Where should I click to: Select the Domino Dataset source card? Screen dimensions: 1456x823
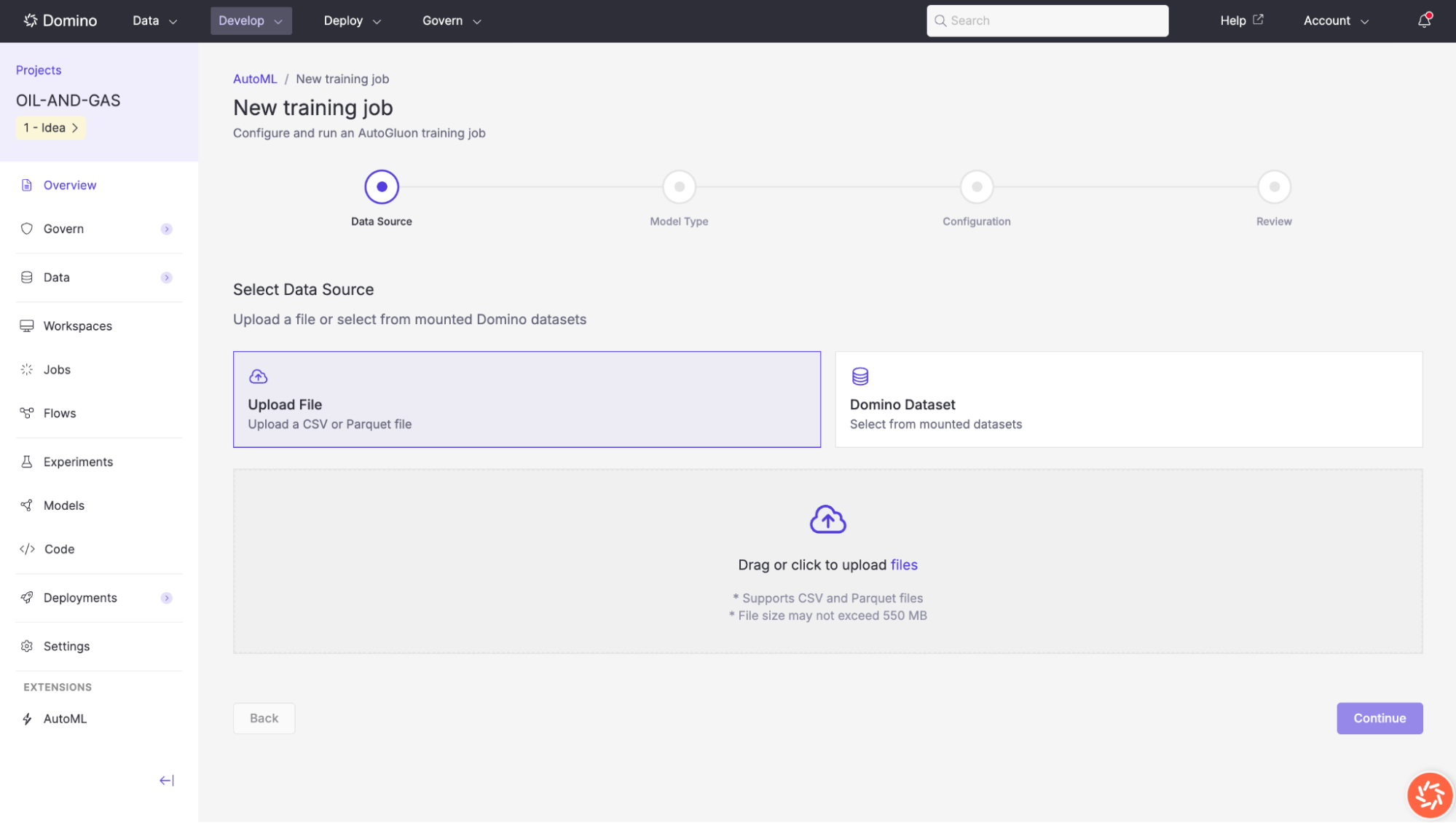click(x=1128, y=399)
